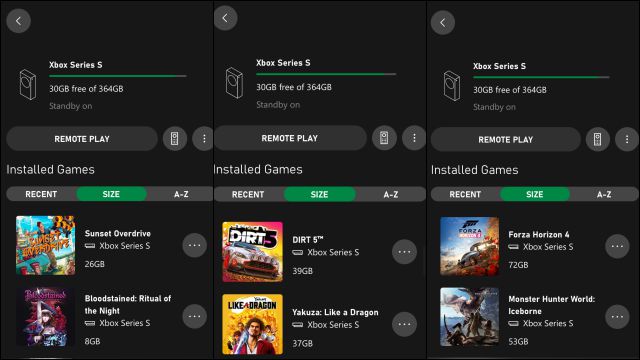Tap the storage bar on the Forza Horizon 4 screen
The image size is (640, 360).
541,77
